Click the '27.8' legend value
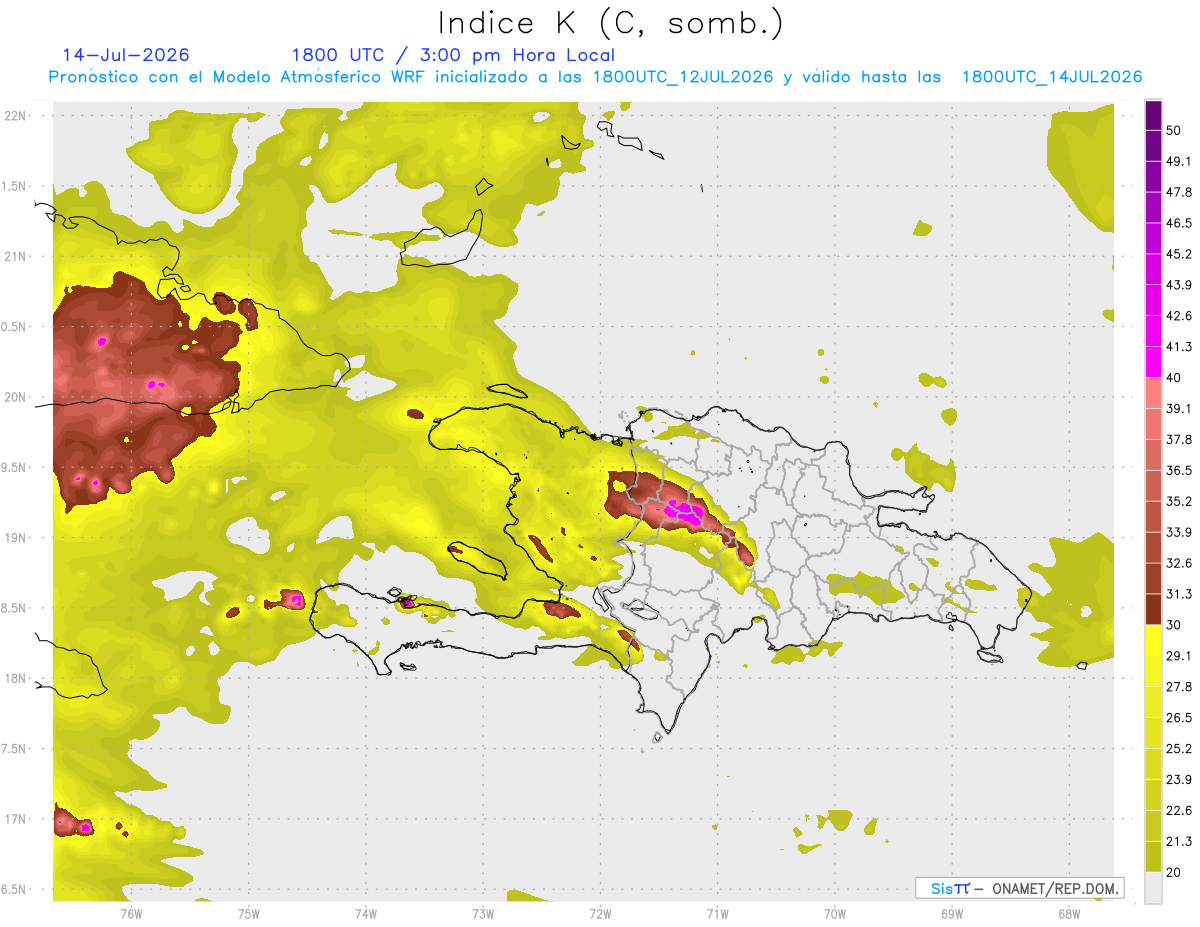 click(1179, 686)
